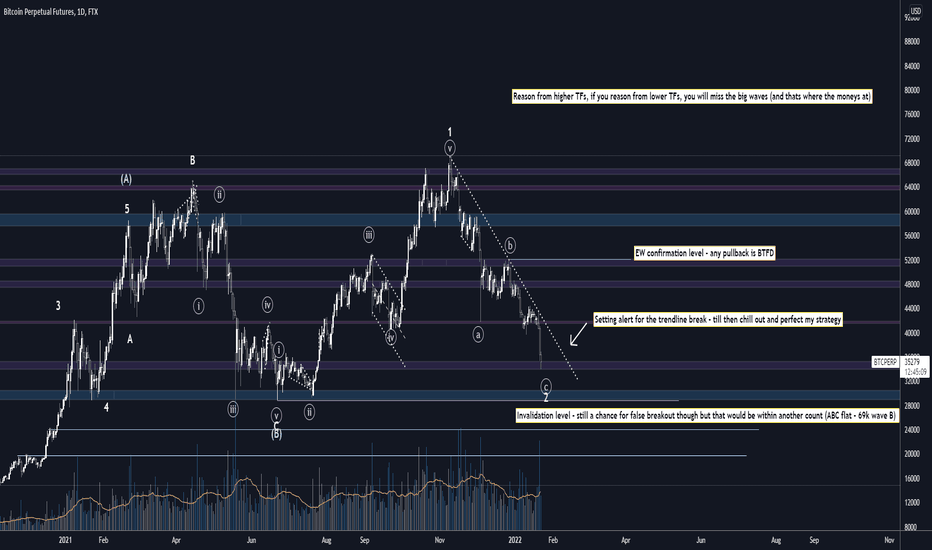Select wave label 4 below the January low

[106, 407]
